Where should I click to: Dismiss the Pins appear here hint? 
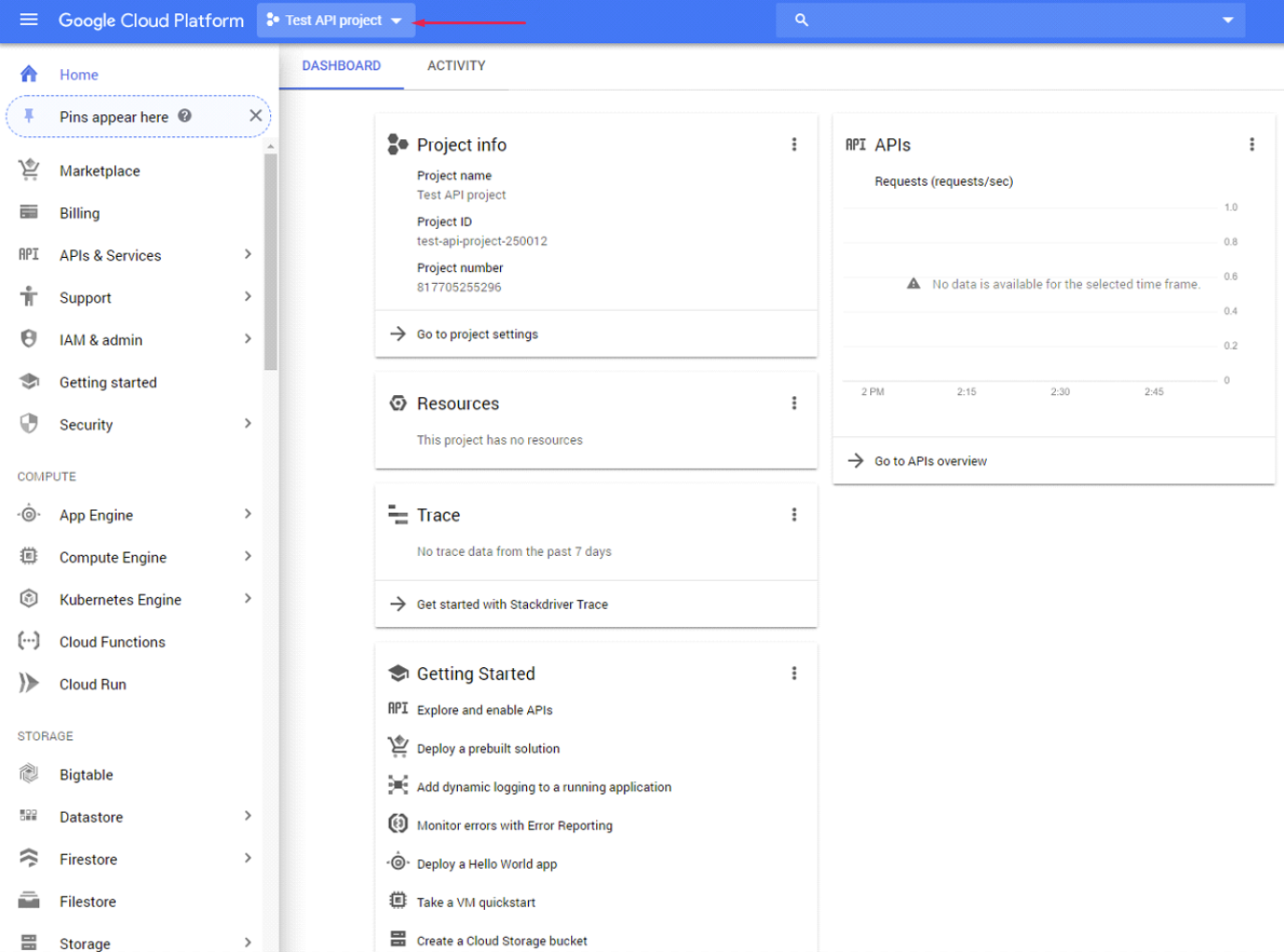pyautogui.click(x=255, y=116)
